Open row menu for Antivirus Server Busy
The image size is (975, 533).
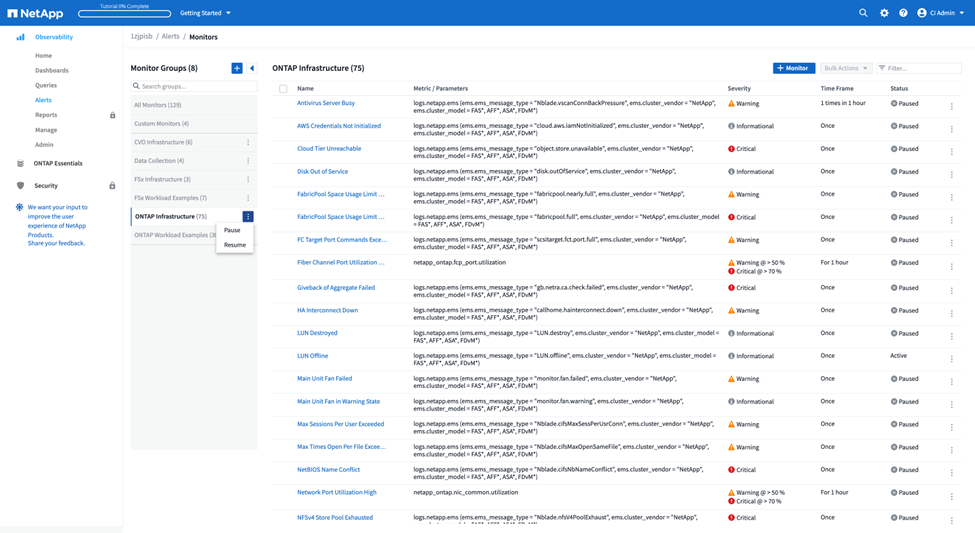pyautogui.click(x=951, y=106)
